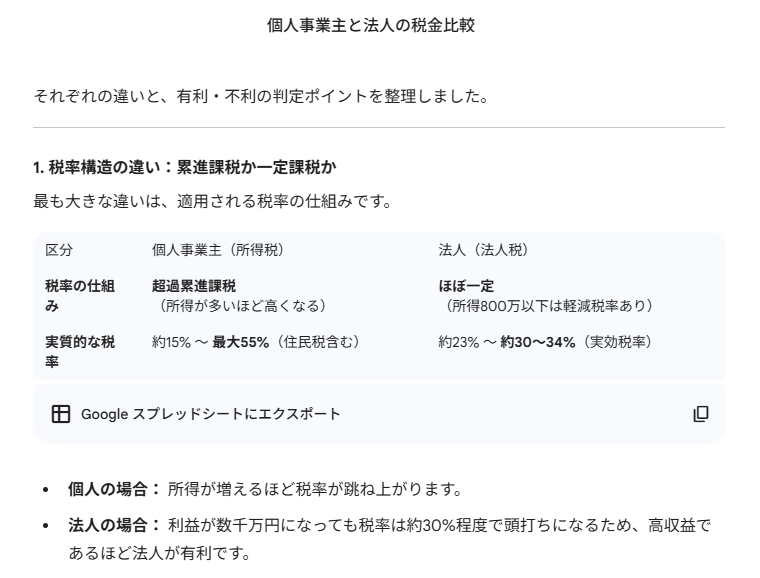
Task: Click the 法人の場合 bullet label
Action: 111,526
